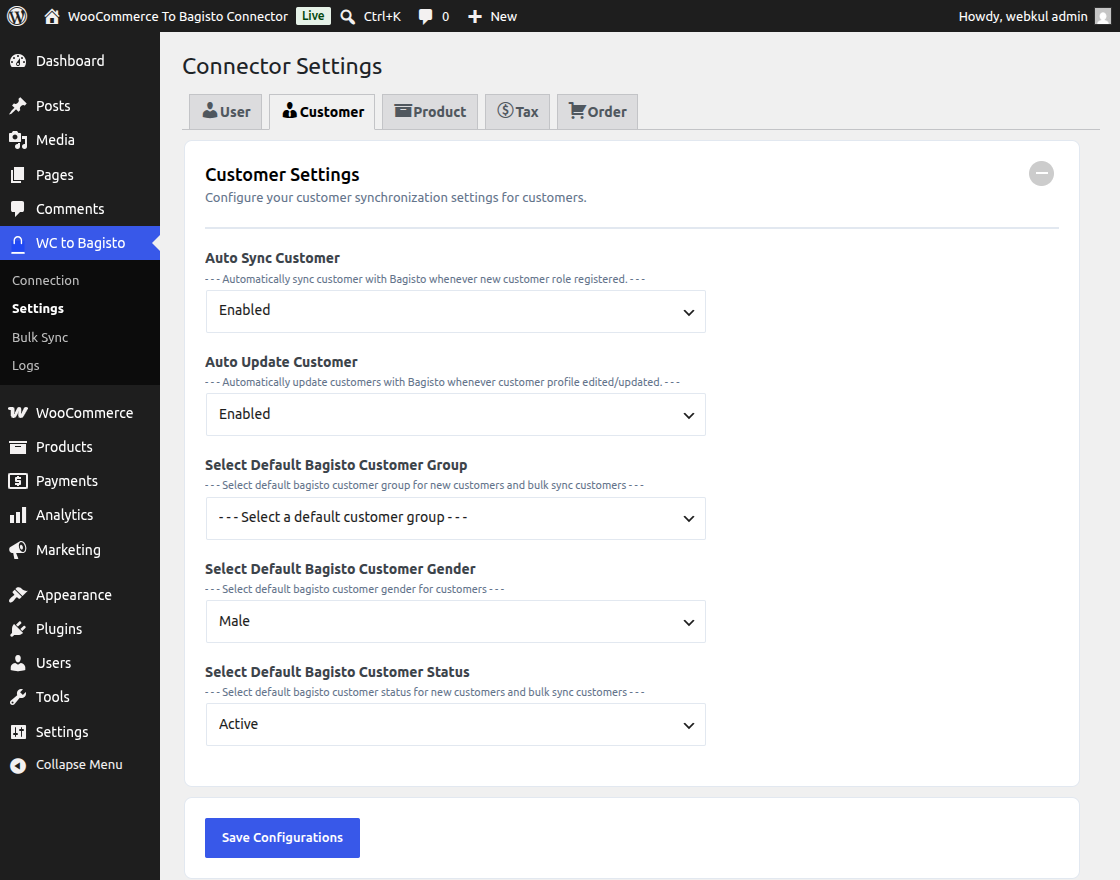Viewport: 1120px width, 880px height.
Task: Click the comments bubble icon in admin bar
Action: pos(426,16)
